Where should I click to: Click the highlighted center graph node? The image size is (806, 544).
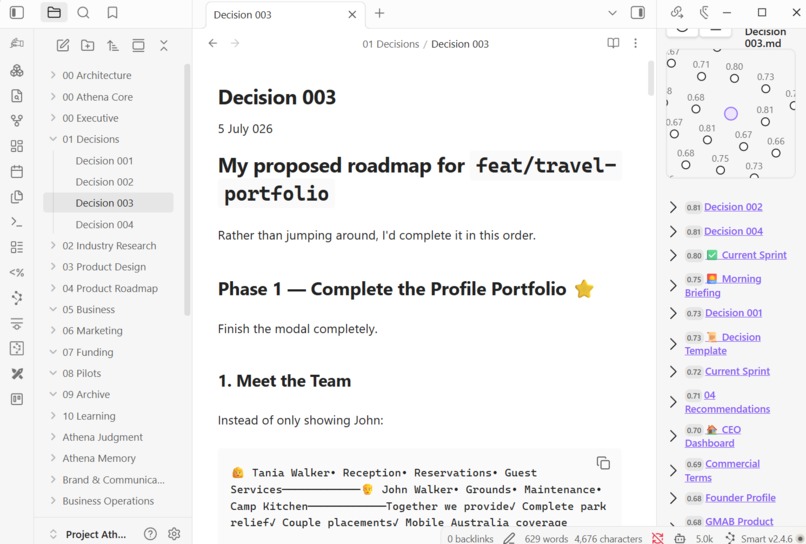pyautogui.click(x=730, y=114)
